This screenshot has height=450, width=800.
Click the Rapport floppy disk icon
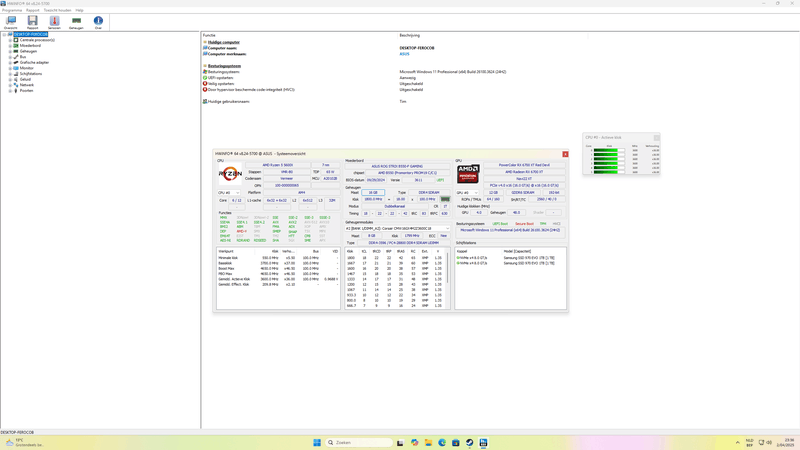[x=33, y=22]
